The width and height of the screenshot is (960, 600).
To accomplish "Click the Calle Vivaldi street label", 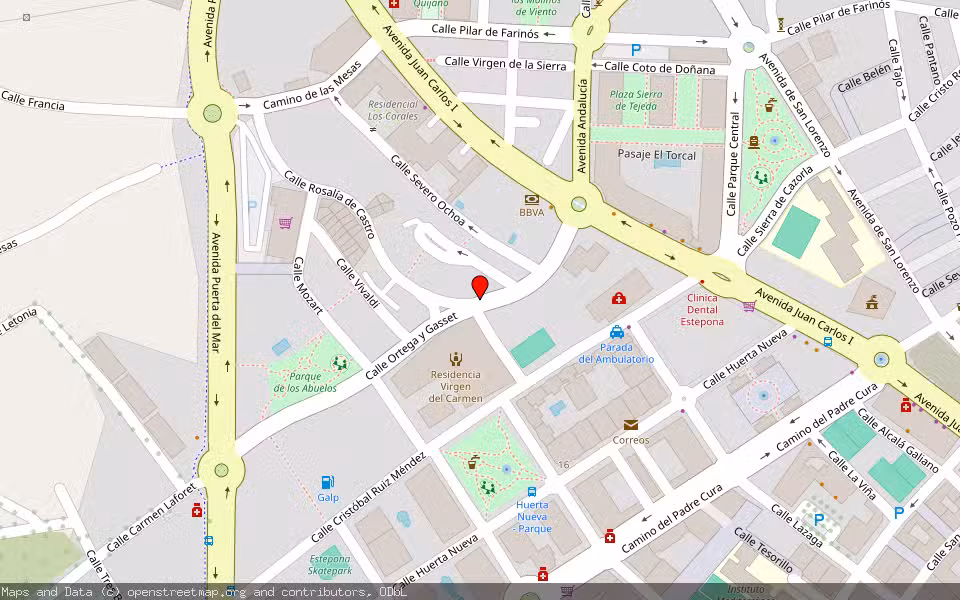I will point(358,283).
